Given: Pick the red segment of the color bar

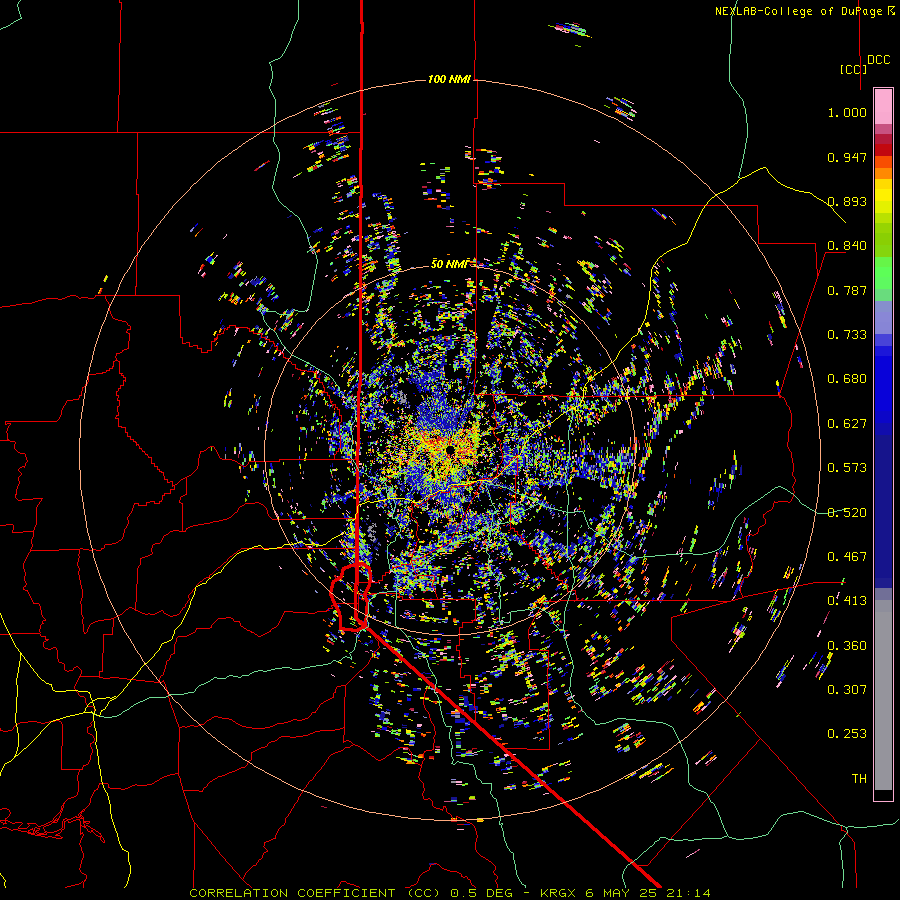Looking at the screenshot, I should [883, 149].
